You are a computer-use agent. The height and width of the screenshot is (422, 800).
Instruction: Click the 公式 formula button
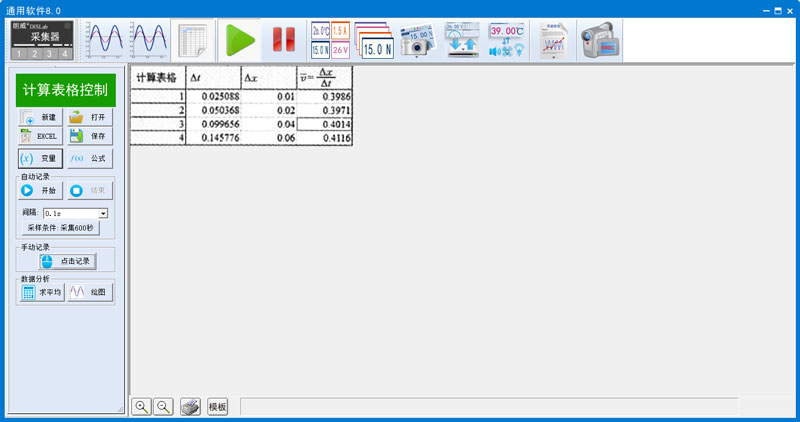point(89,158)
